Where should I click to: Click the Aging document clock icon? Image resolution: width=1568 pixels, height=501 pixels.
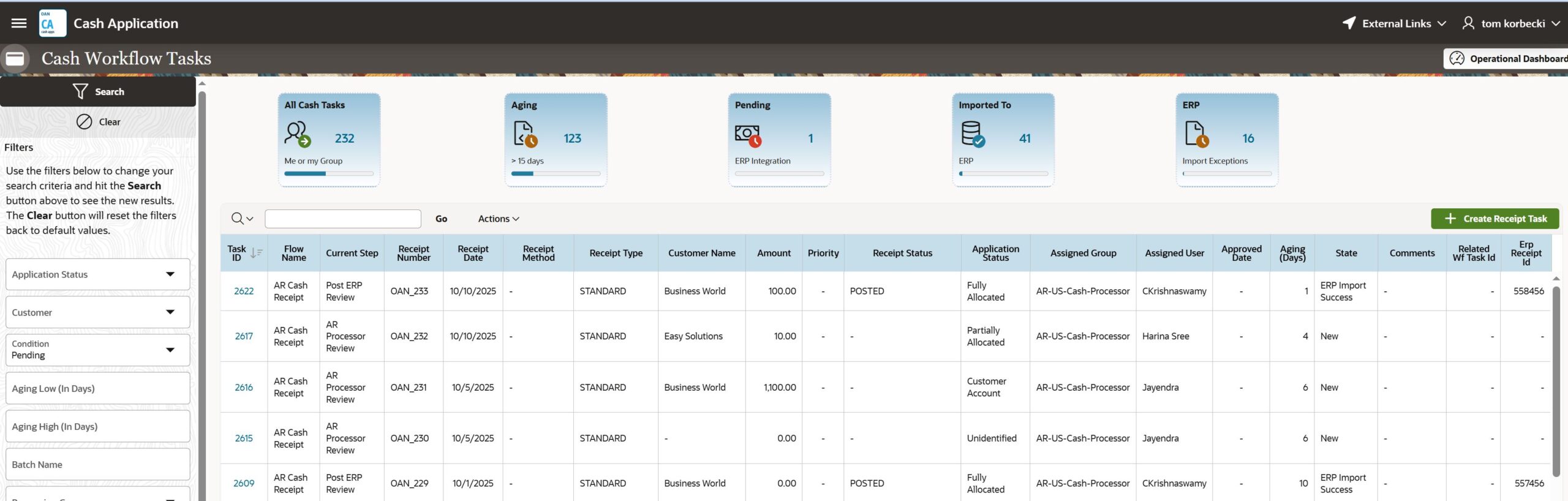[x=524, y=134]
